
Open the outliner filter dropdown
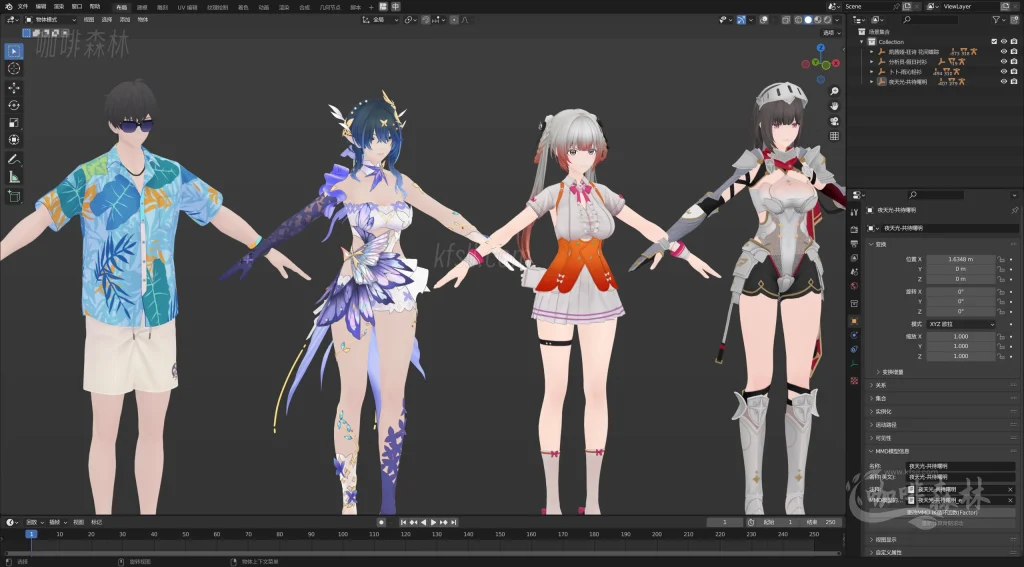(999, 20)
